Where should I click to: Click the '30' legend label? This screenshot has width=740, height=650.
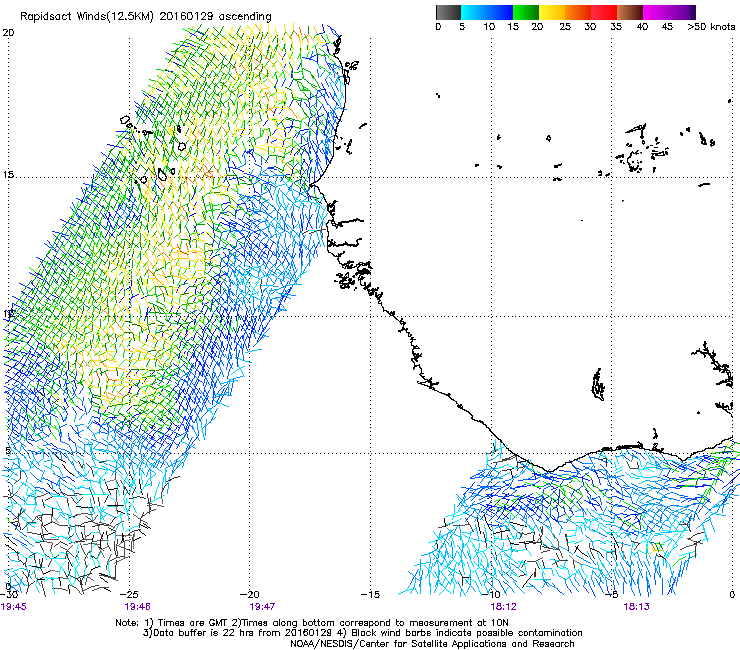590,26
